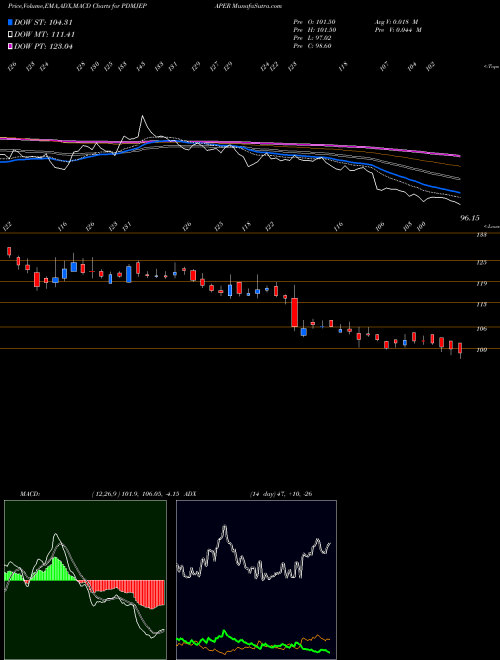The height and width of the screenshot is (660, 500).
Task: Select the DOW ST: 104.31 label
Action: pyautogui.click(x=43, y=23)
